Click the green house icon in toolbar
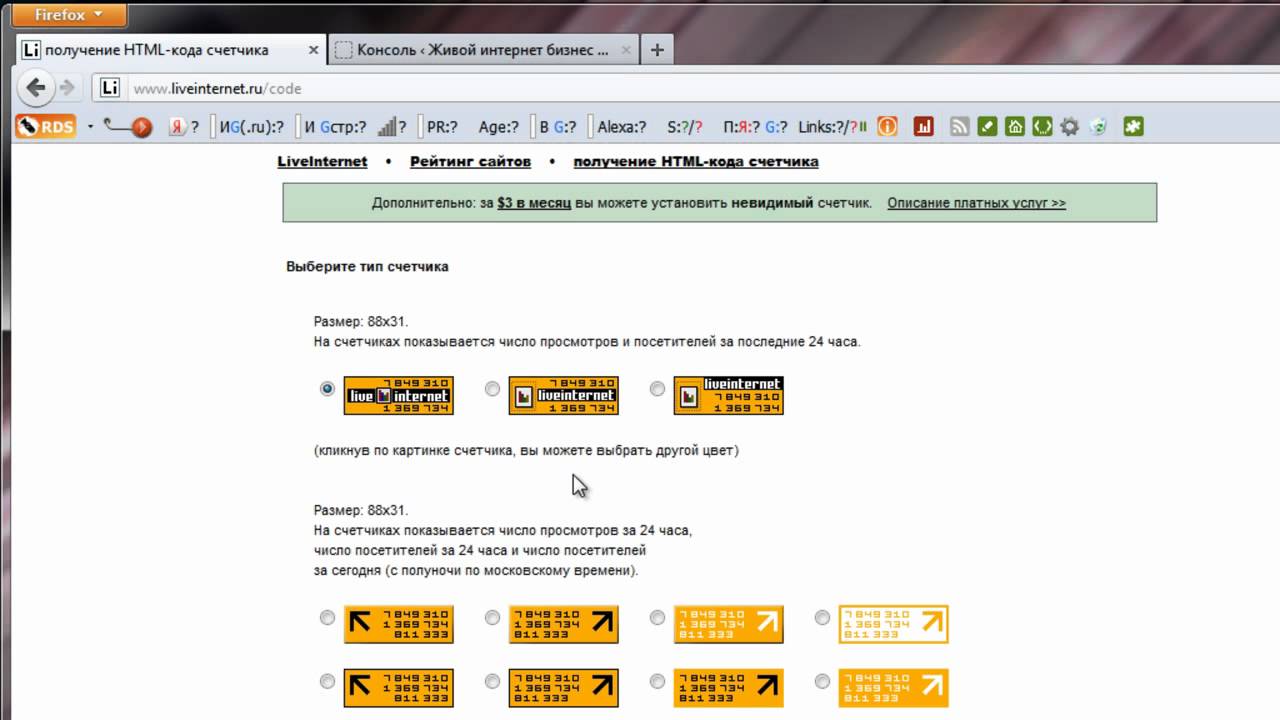Viewport: 1280px width, 720px height. tap(1015, 126)
